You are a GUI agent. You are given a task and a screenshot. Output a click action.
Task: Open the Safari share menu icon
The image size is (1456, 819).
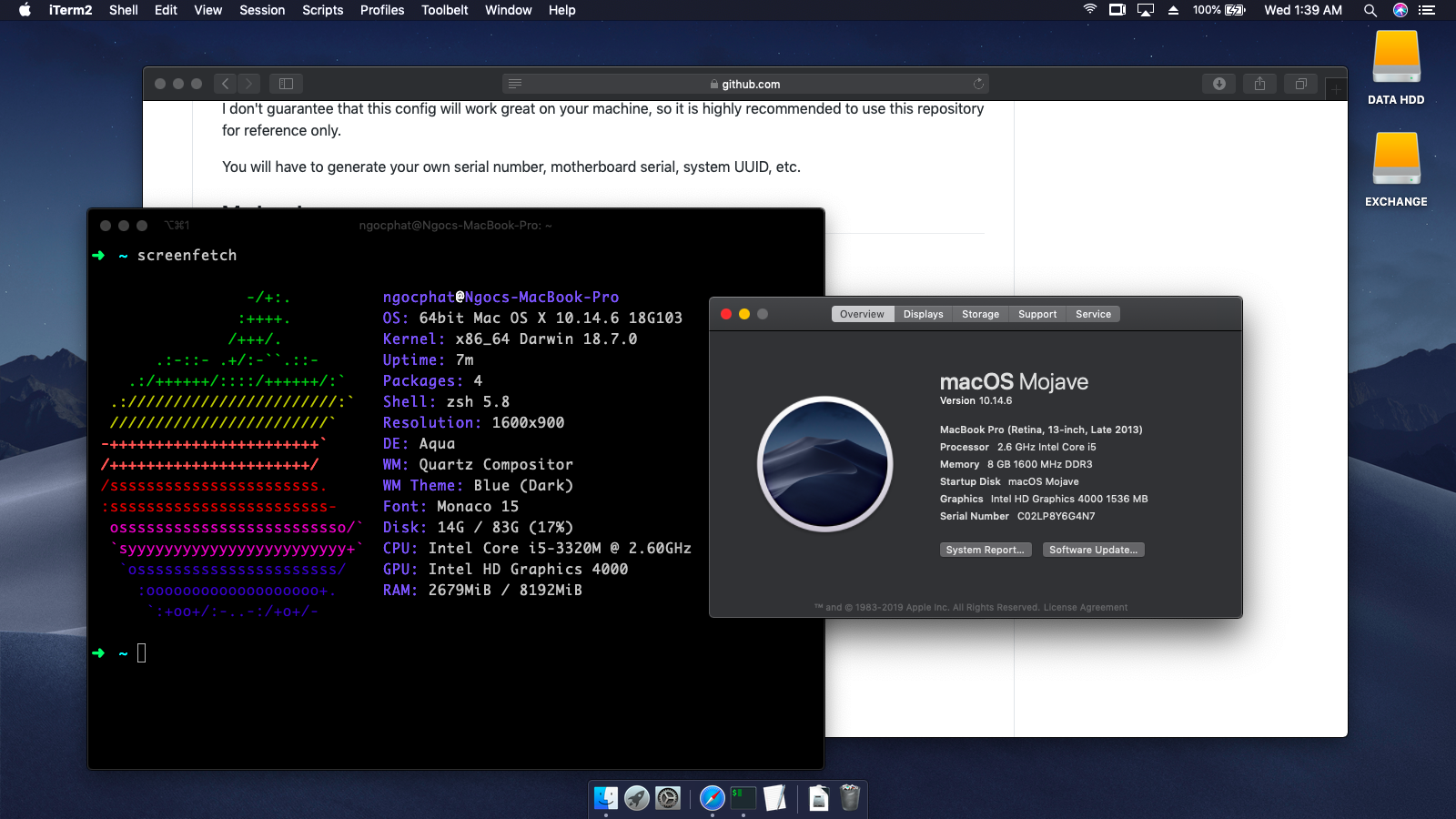pyautogui.click(x=1259, y=83)
